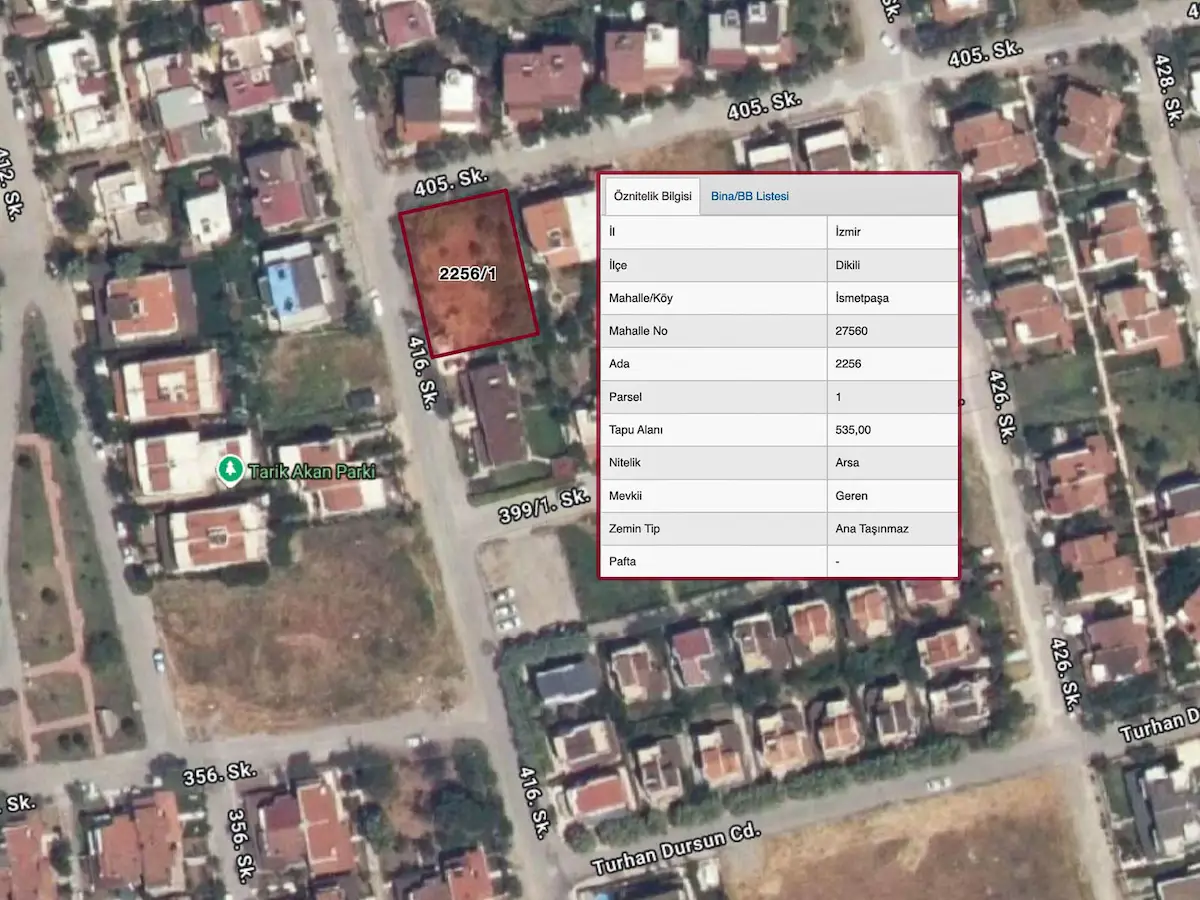Screen dimensions: 1200x900
Task: Click the Tarık Akan Parkı green tree marker
Action: tap(231, 468)
